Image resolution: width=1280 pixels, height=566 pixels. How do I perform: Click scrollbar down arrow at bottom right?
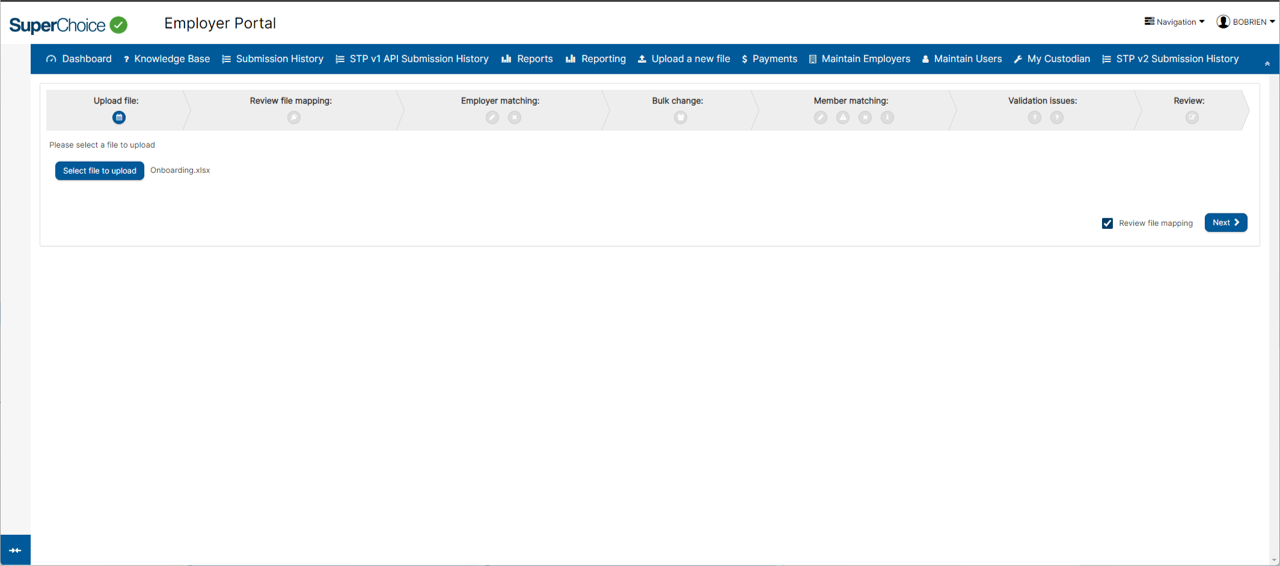pos(1273,560)
